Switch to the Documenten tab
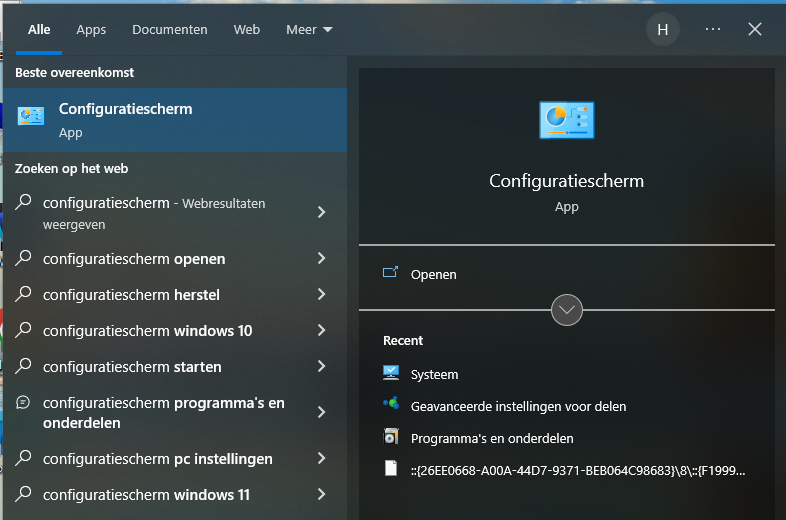 tap(169, 30)
